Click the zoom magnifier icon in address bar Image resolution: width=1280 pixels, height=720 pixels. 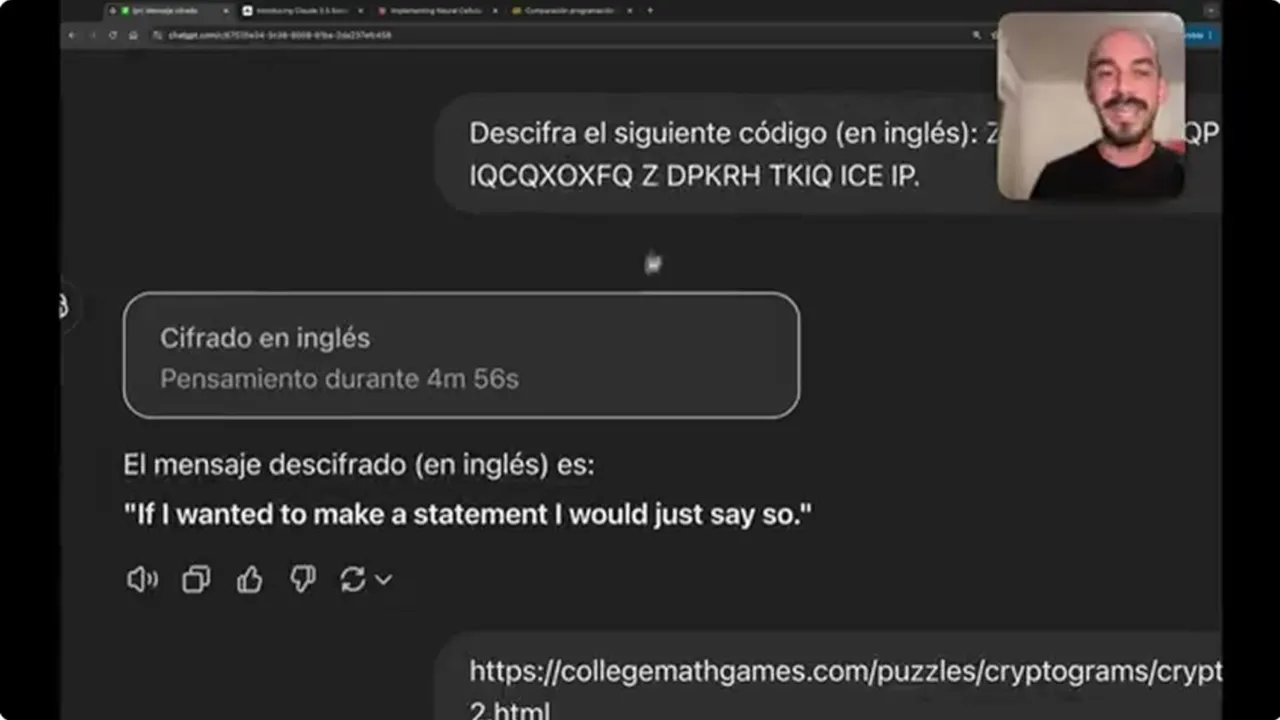(977, 35)
